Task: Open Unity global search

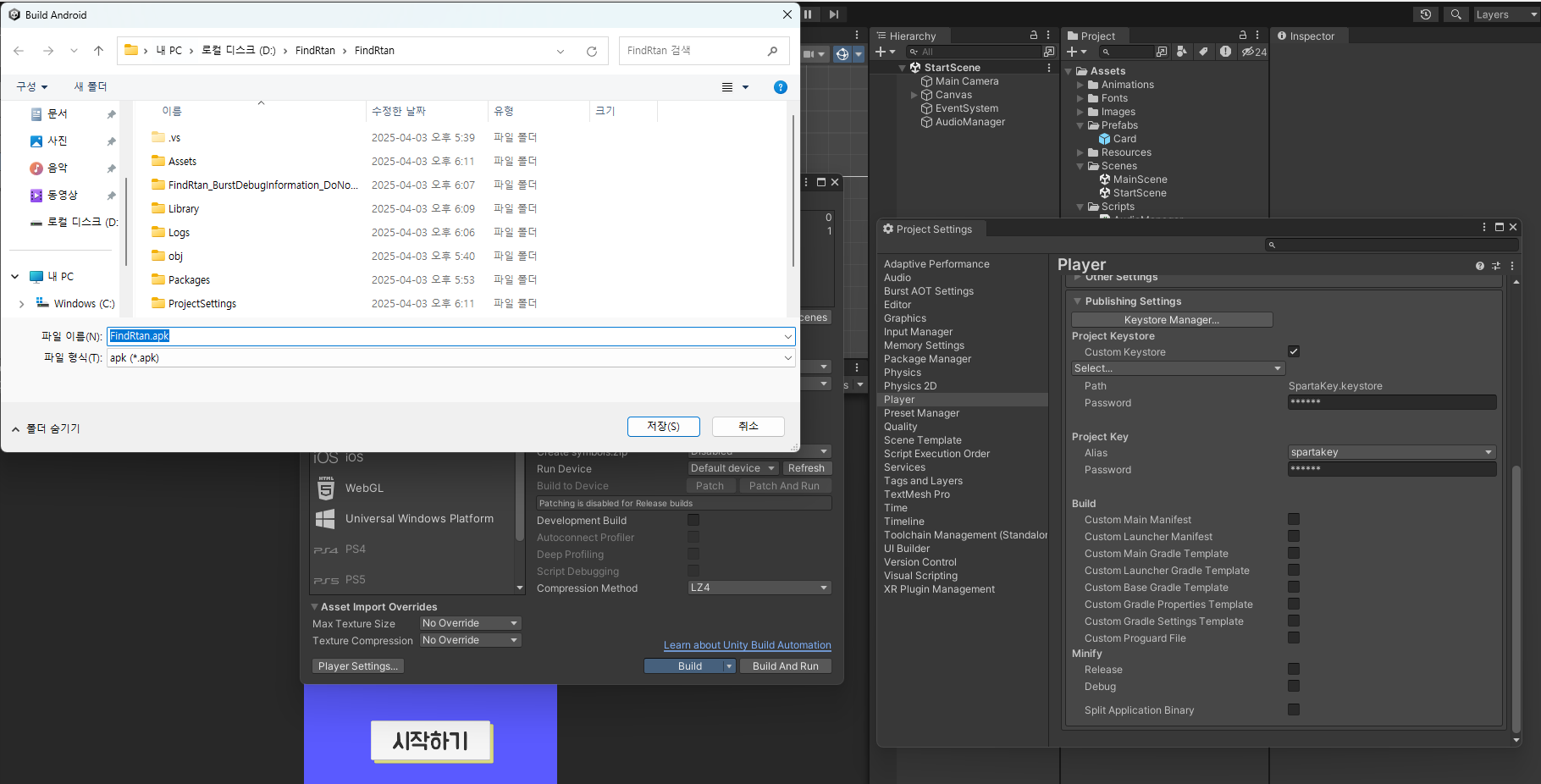Action: (x=1455, y=14)
